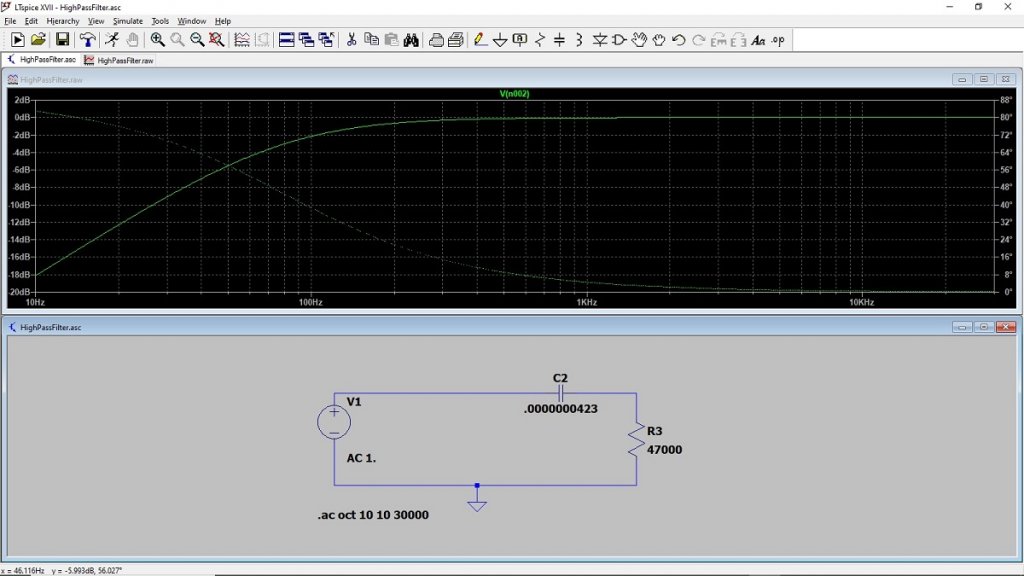1024x576 pixels.
Task: Select the Cut scissors tool
Action: [x=351, y=40]
